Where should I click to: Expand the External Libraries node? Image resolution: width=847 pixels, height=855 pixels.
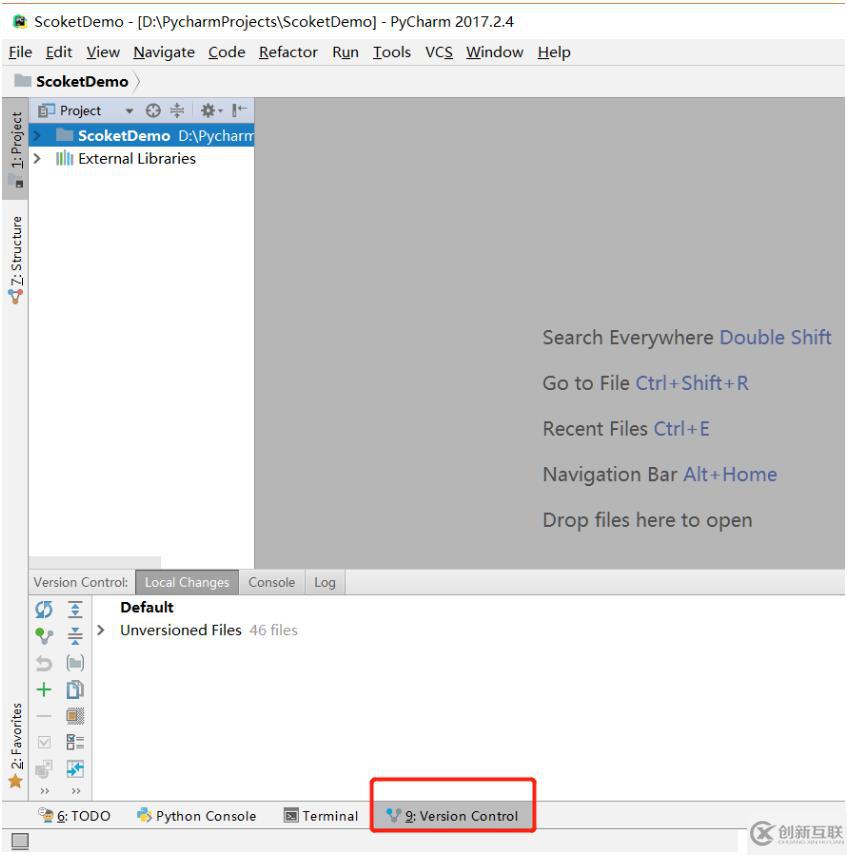tap(38, 158)
